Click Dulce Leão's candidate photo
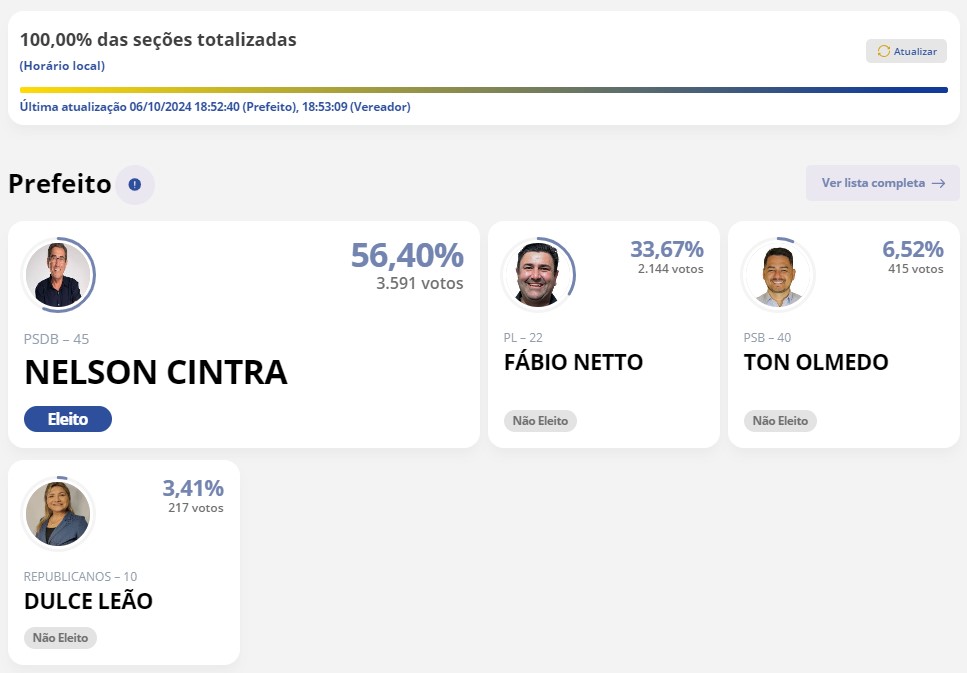Image resolution: width=967 pixels, height=673 pixels. 59,513
